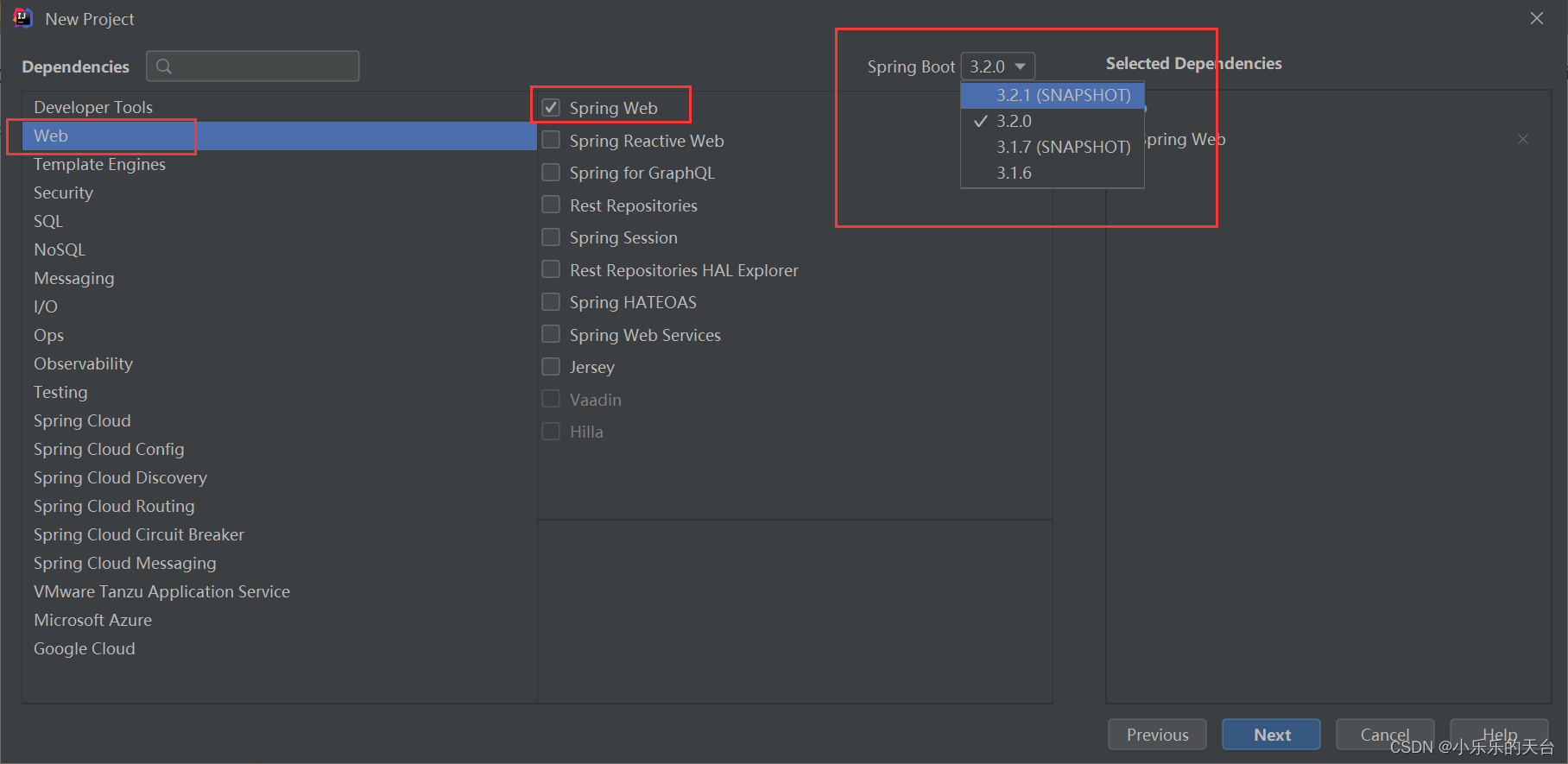
Task: Open Spring Cloud Discovery category
Action: point(279,477)
